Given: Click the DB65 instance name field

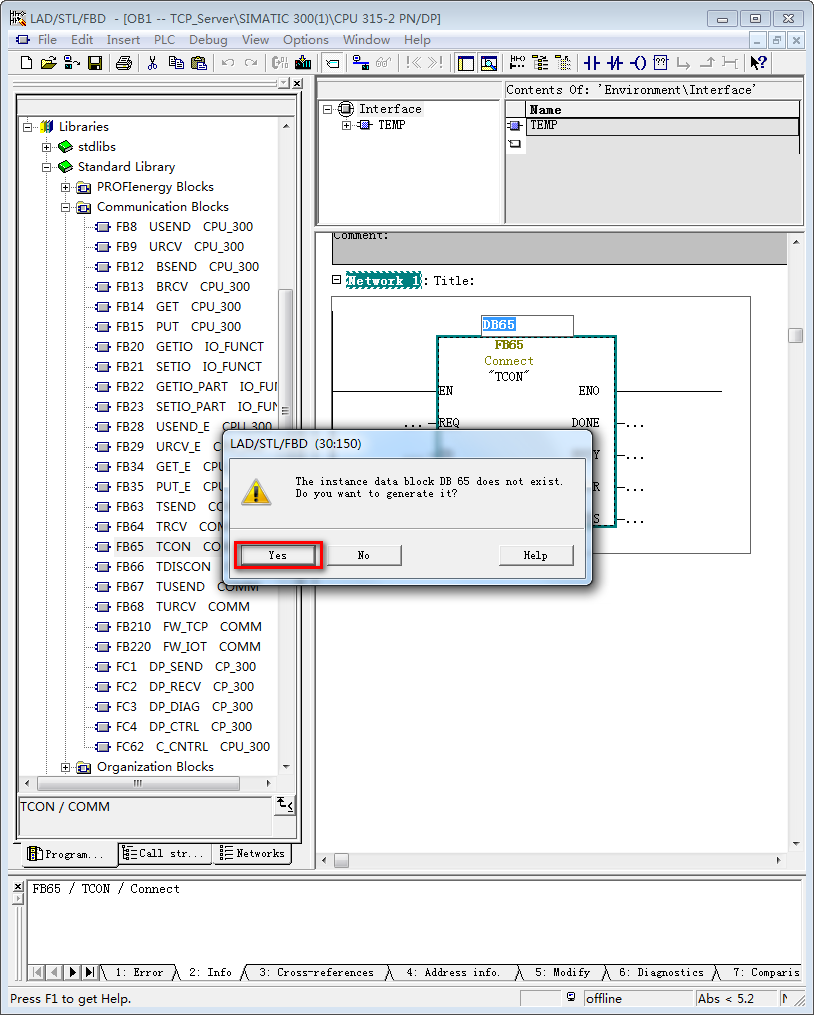Looking at the screenshot, I should [527, 325].
